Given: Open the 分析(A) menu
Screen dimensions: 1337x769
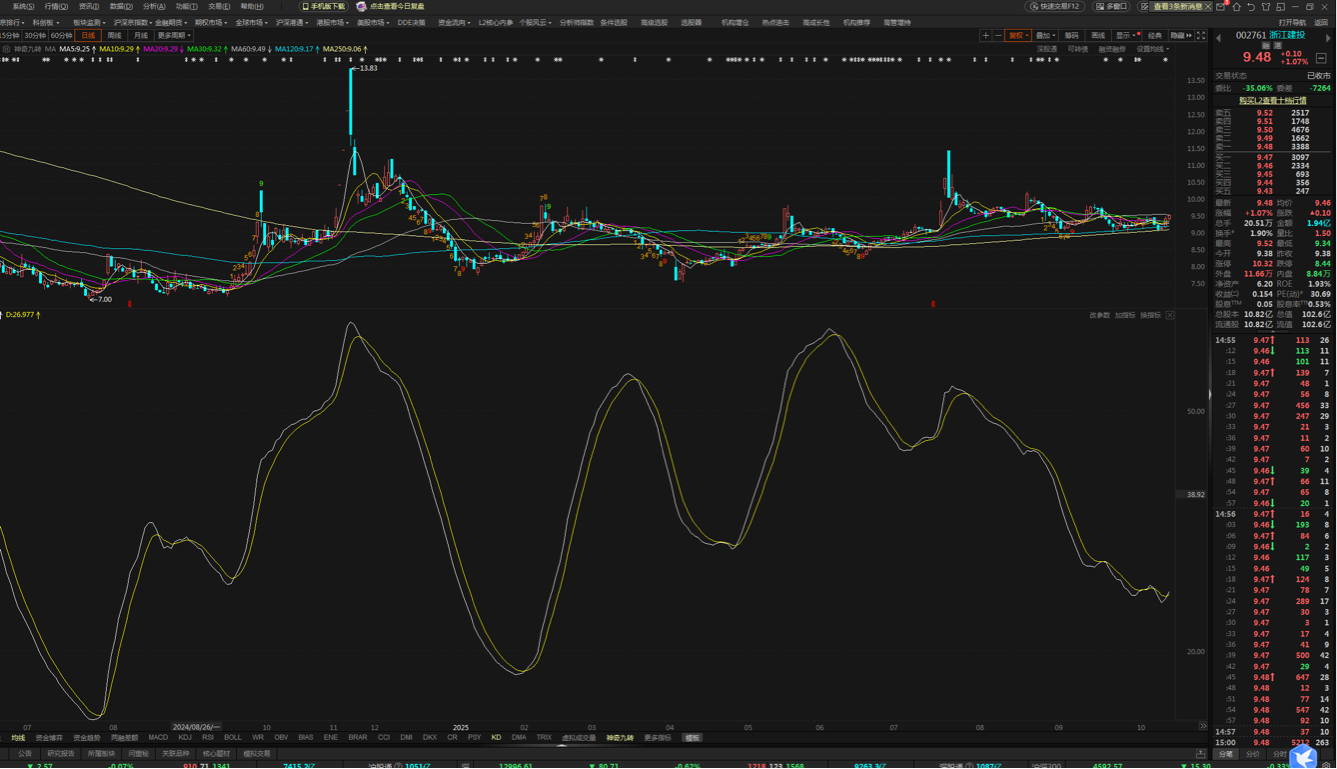Looking at the screenshot, I should click(154, 6).
